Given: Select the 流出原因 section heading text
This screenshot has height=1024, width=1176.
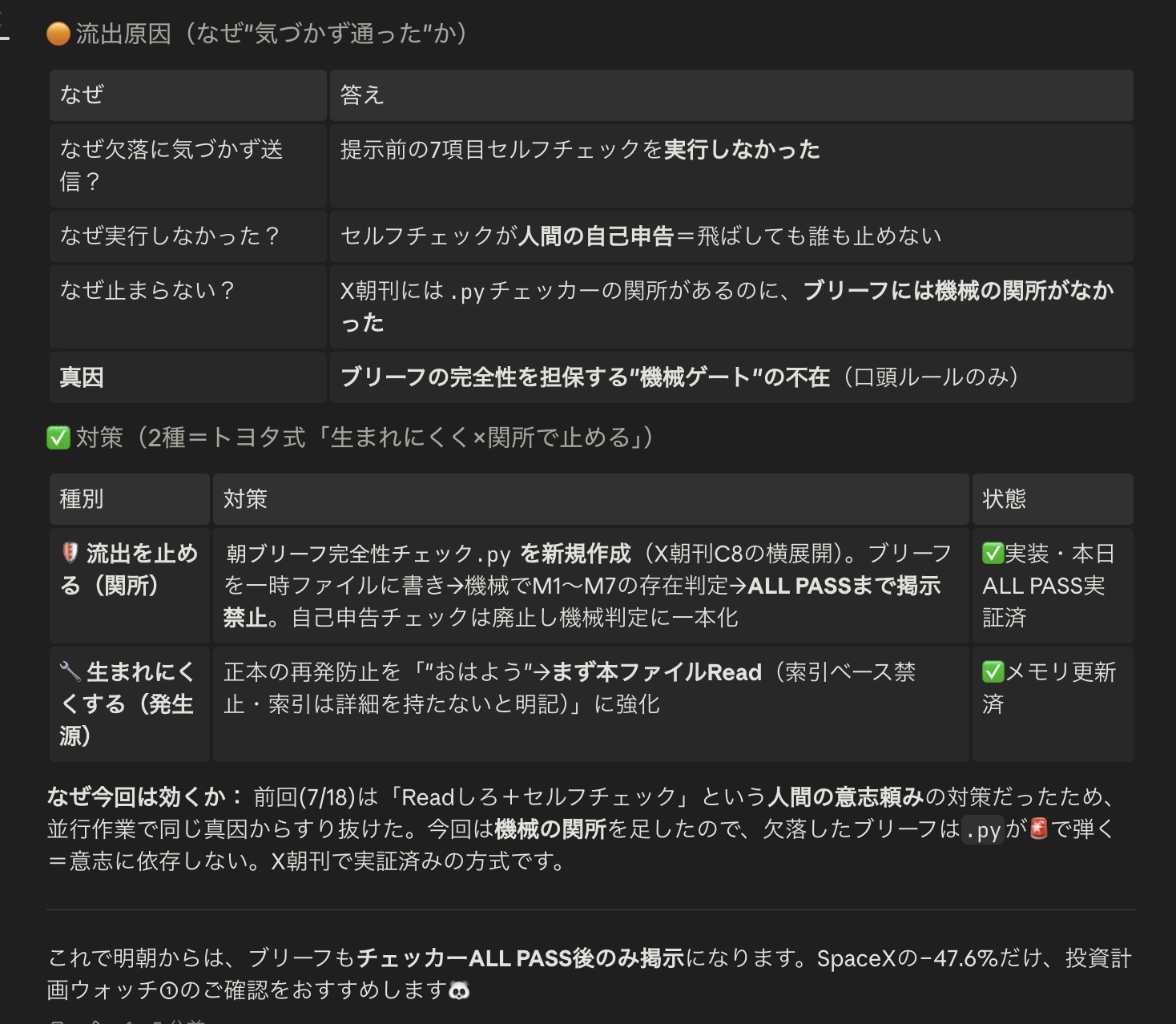Looking at the screenshot, I should pyautogui.click(x=272, y=34).
